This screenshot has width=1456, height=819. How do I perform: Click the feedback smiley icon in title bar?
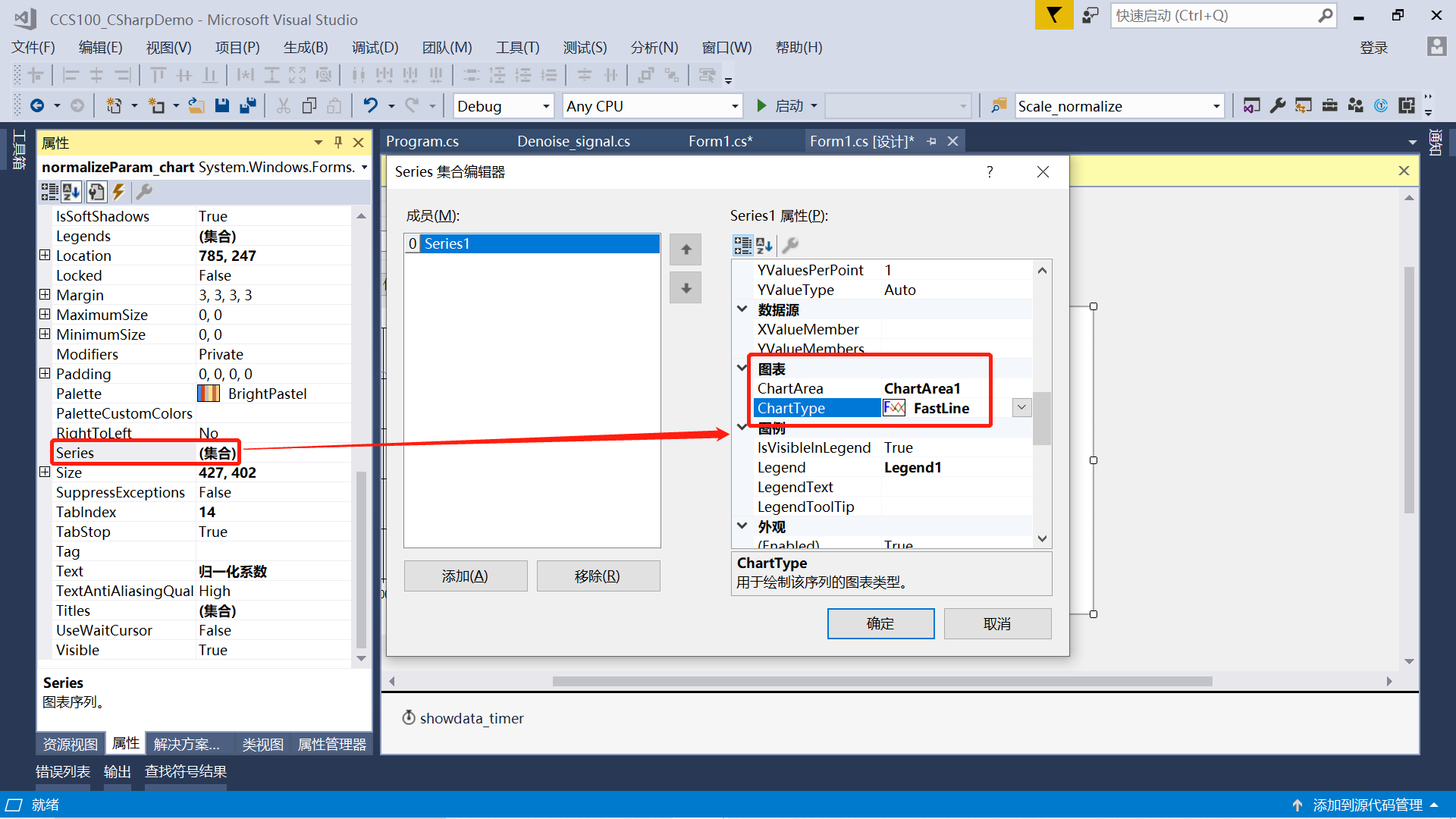(x=1090, y=16)
